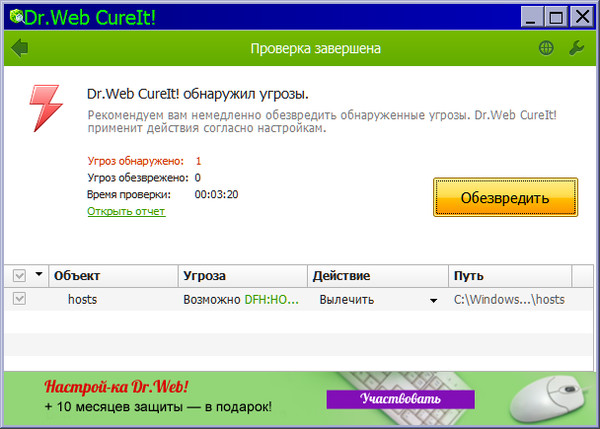
Task: Click the Настрой-ка Dr.Web! banner headline
Action: (x=116, y=387)
